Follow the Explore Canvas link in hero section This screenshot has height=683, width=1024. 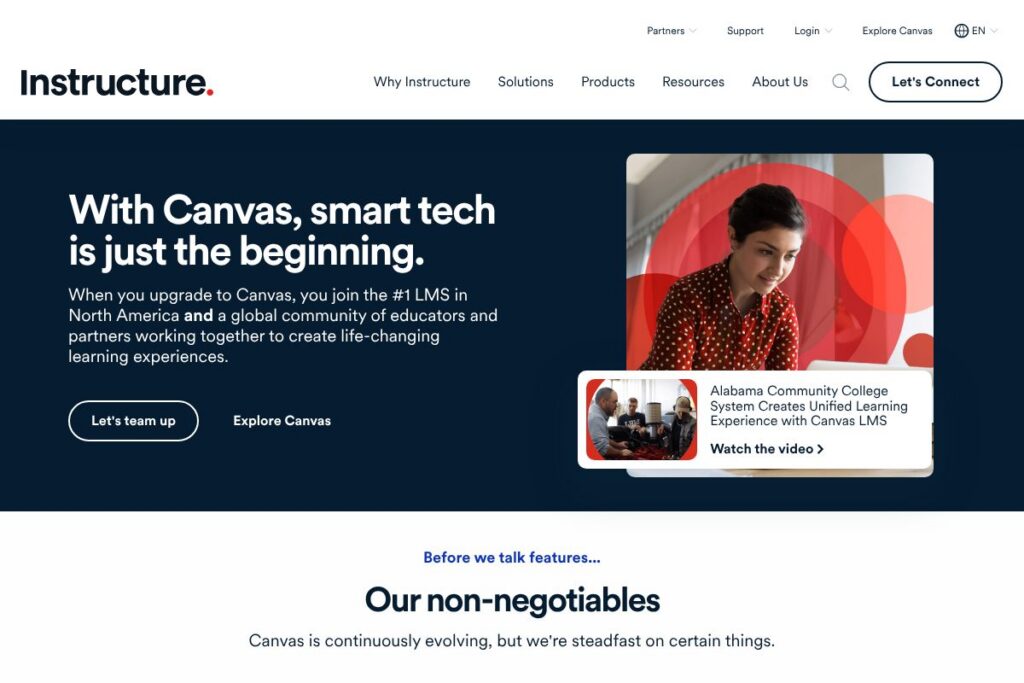coord(282,421)
